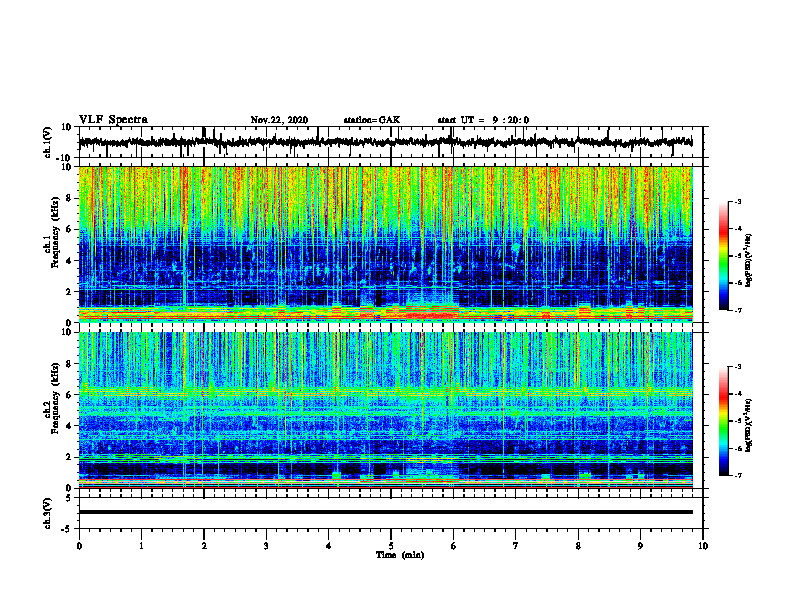The height and width of the screenshot is (612, 792).
Task: Click time axis tick label "9"
Action: [640, 546]
